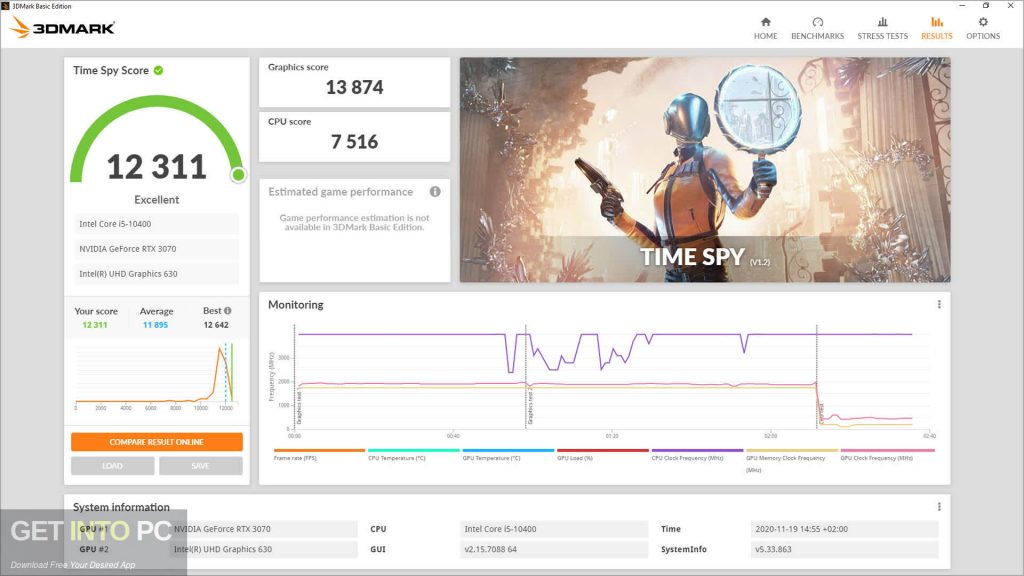Minimize the 3DMark window

pos(962,6)
